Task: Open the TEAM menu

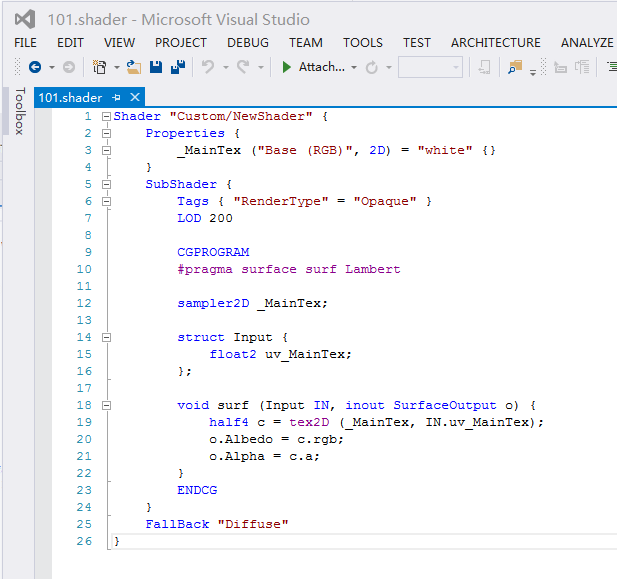Action: click(x=306, y=43)
